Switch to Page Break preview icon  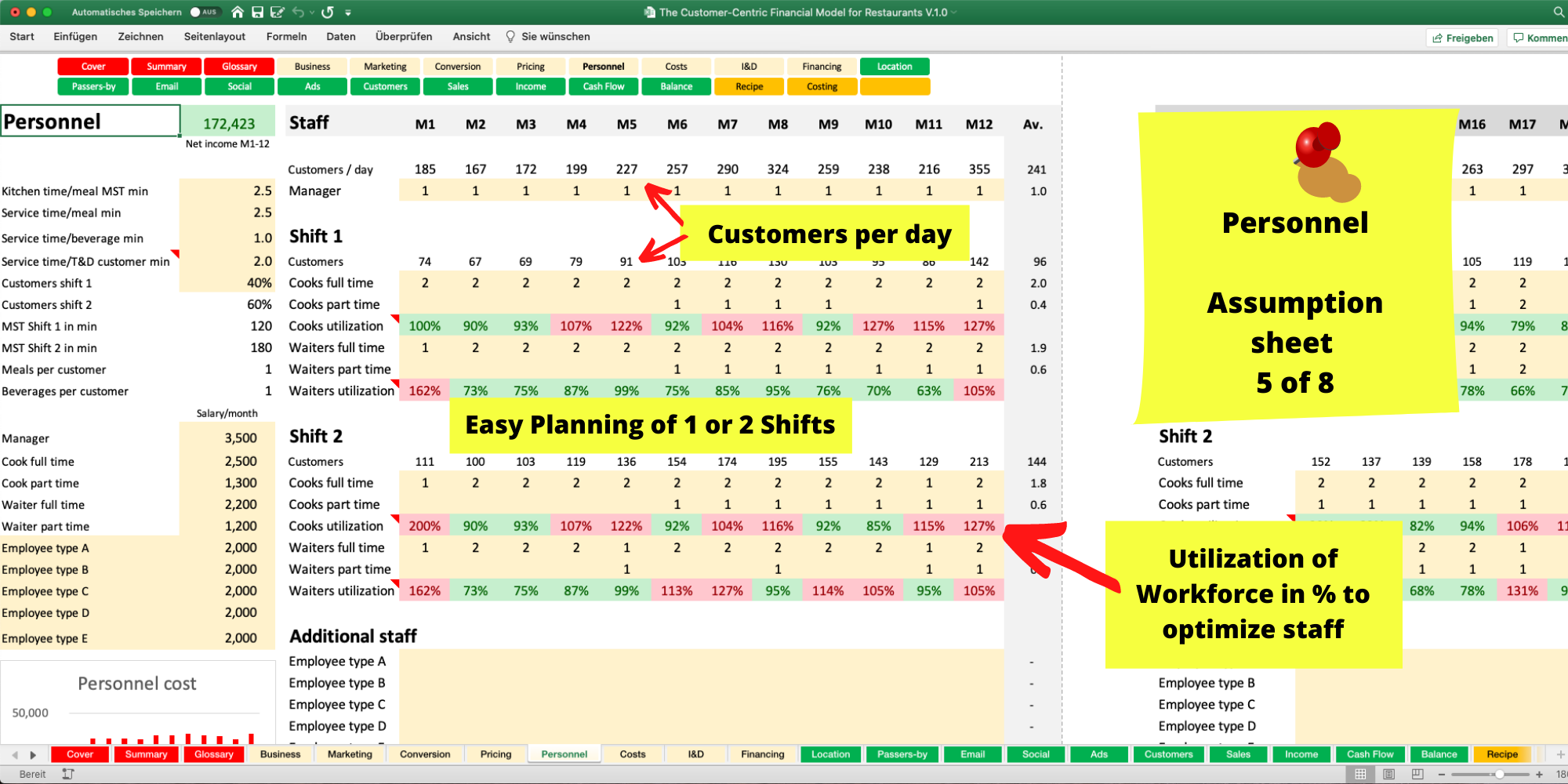click(x=1417, y=774)
